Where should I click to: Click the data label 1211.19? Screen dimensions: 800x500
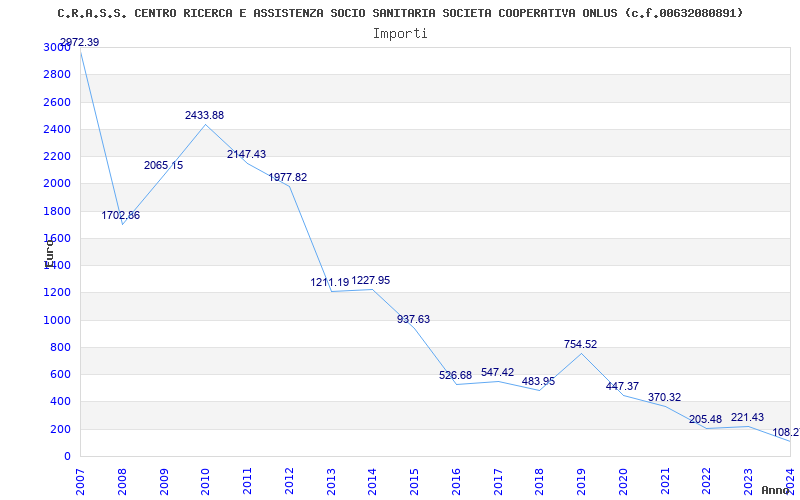pyautogui.click(x=330, y=282)
